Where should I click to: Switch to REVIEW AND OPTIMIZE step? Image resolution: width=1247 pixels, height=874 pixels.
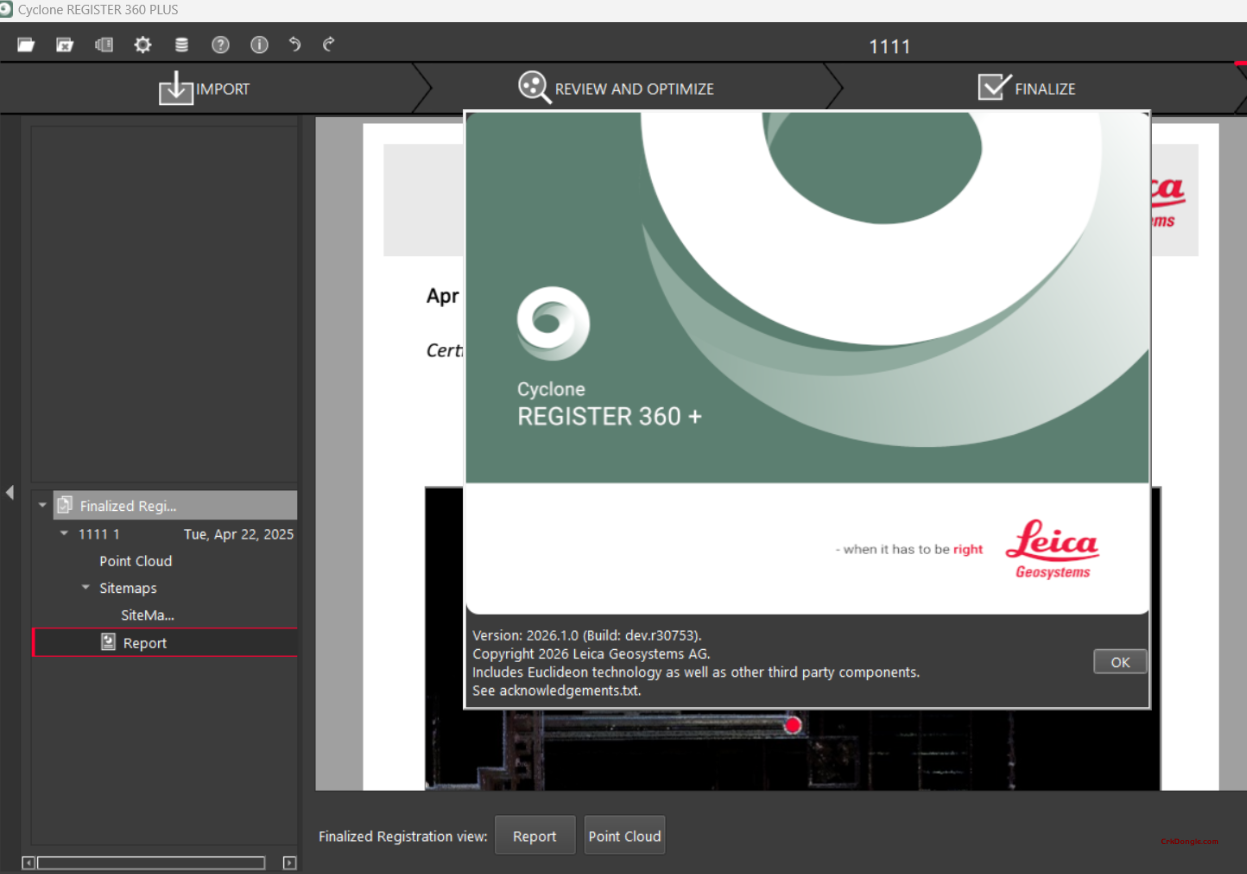pos(616,88)
